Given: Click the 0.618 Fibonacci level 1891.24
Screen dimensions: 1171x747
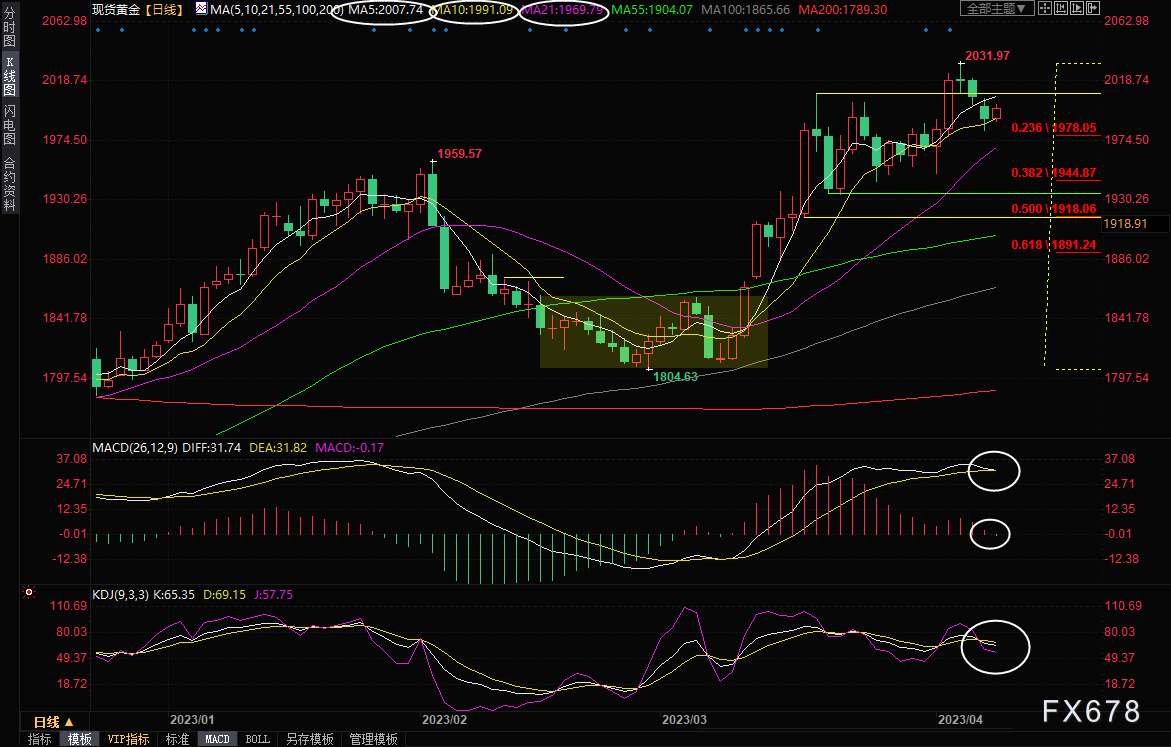Looking at the screenshot, I should click(x=1054, y=244).
